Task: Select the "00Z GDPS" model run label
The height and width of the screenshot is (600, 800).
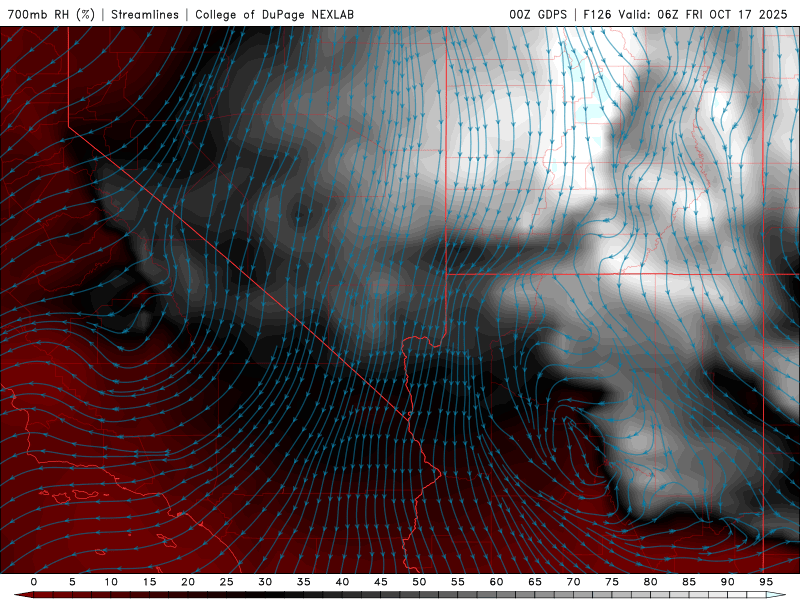Action: (538, 14)
